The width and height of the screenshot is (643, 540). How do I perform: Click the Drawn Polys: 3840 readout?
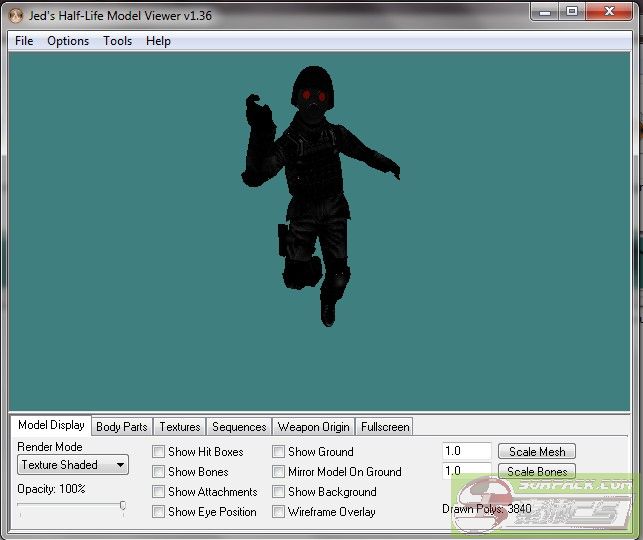pos(487,509)
